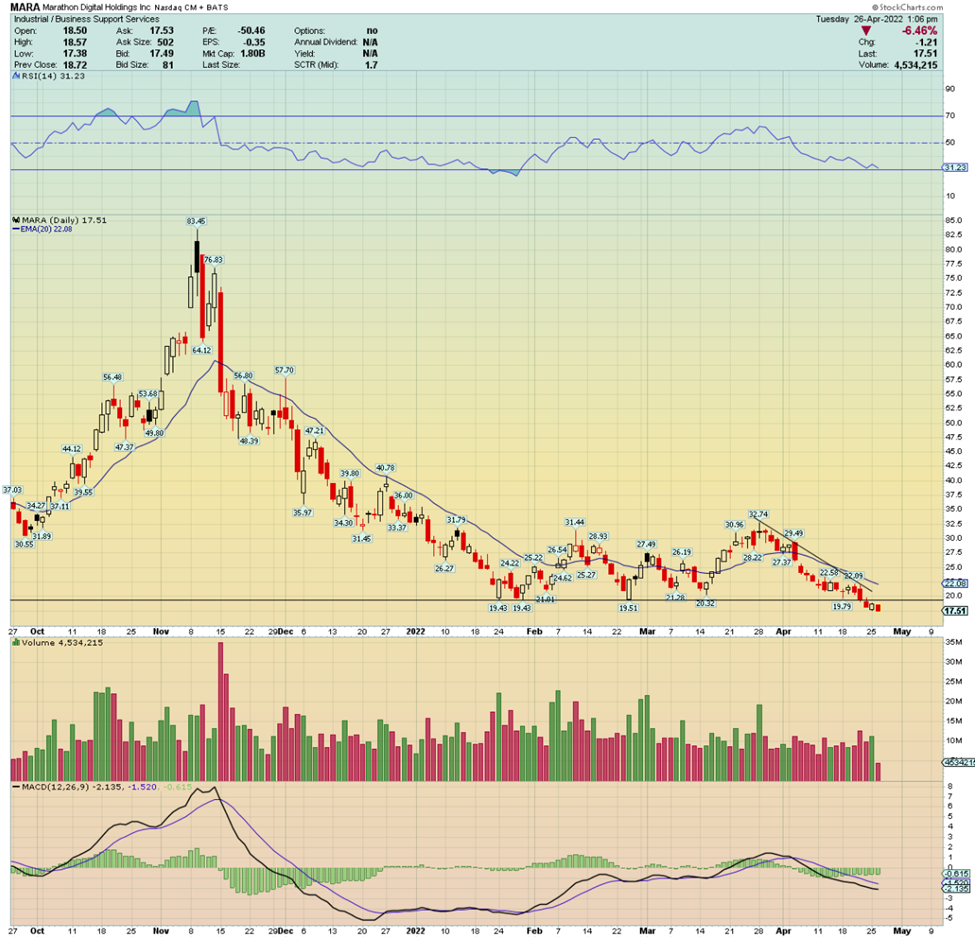Click the 40.78 price label
Screen dimensions: 975x937
[x=385, y=468]
